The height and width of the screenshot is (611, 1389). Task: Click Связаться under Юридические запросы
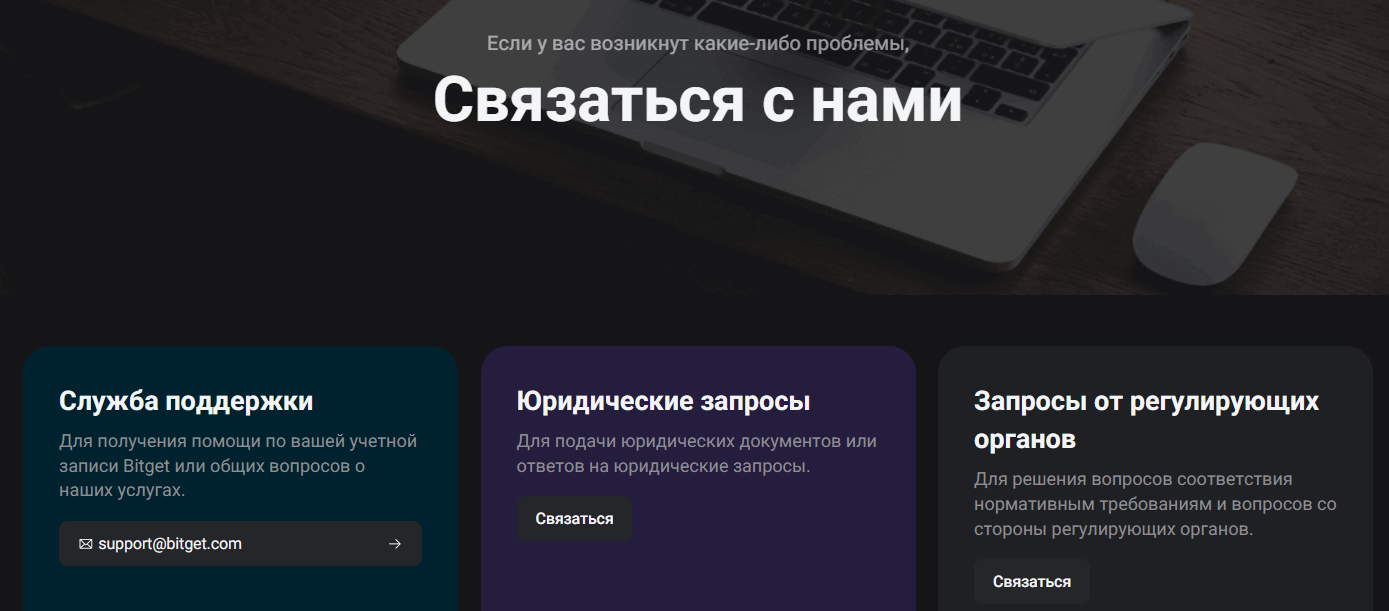coord(574,518)
